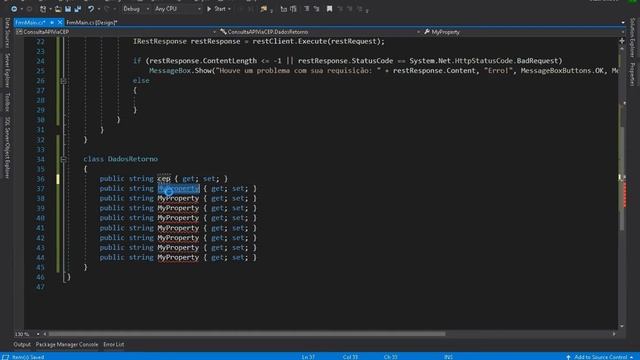Open the Debug configuration dropdown
Screen dimensions: 640x360
(136, 9)
